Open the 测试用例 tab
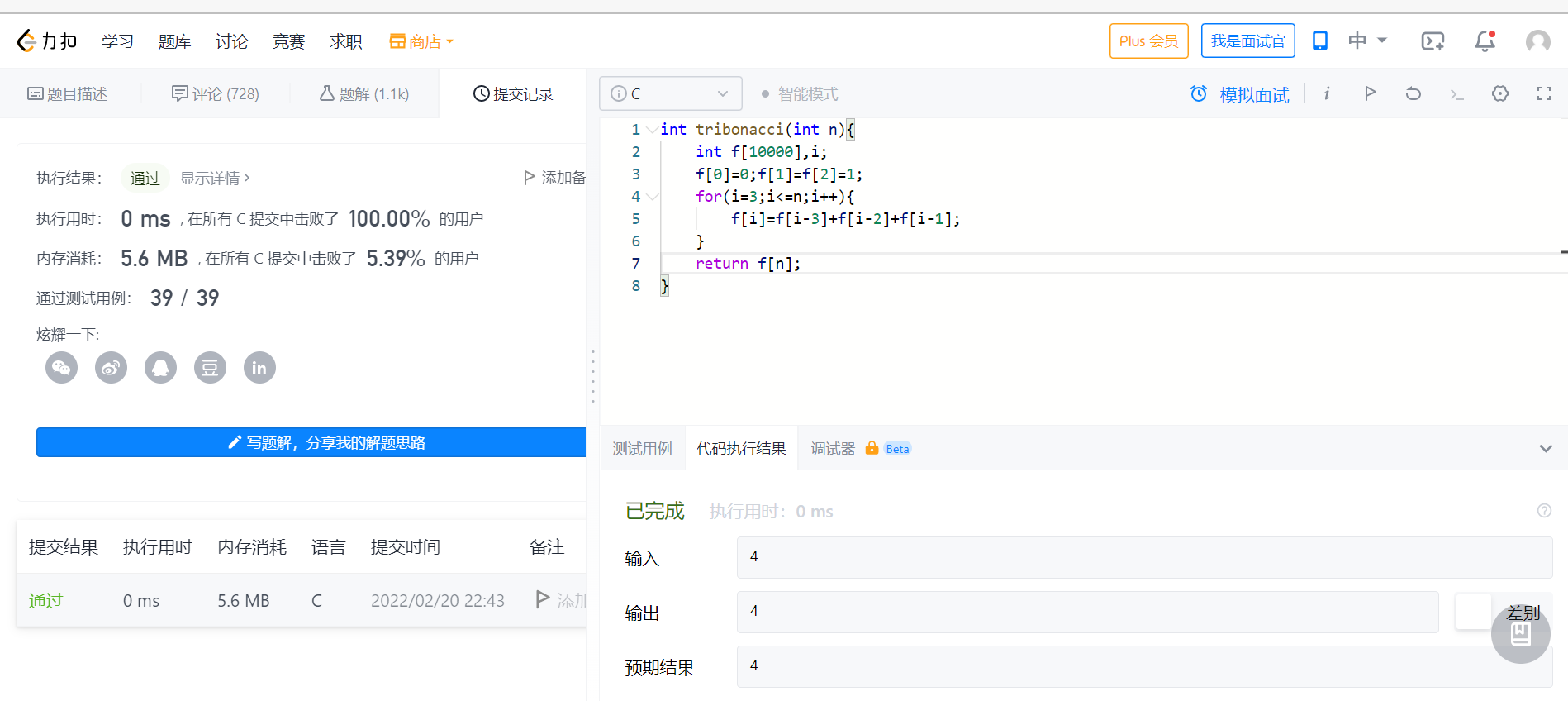 coord(642,449)
